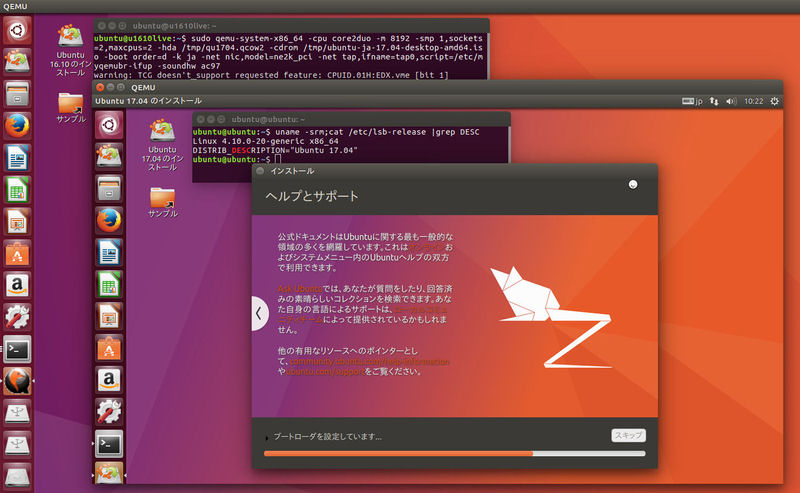This screenshot has height=493, width=800.
Task: Follow the オンライン link in the help text
Action: (x=426, y=247)
